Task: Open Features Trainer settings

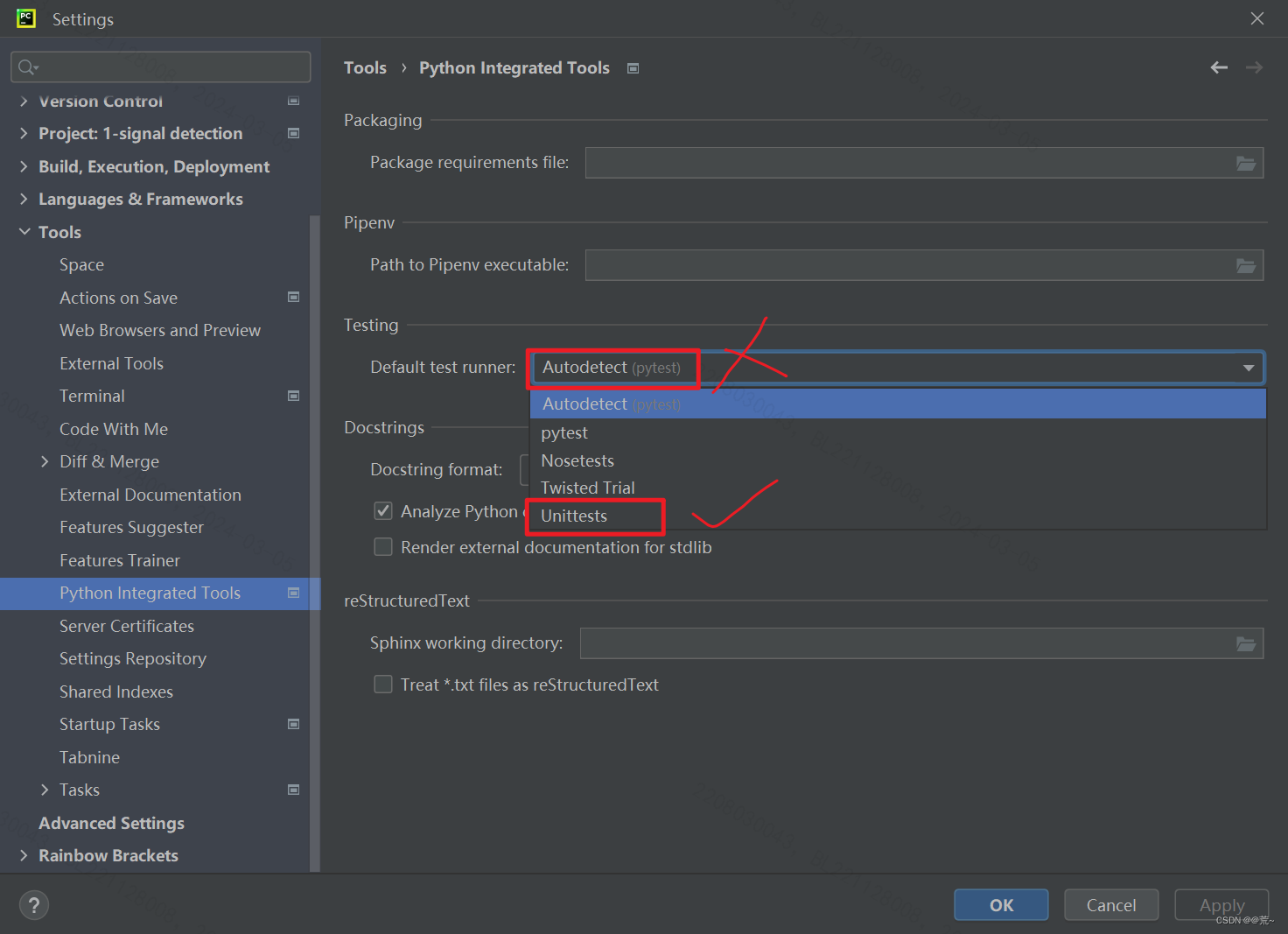Action: [x=120, y=560]
